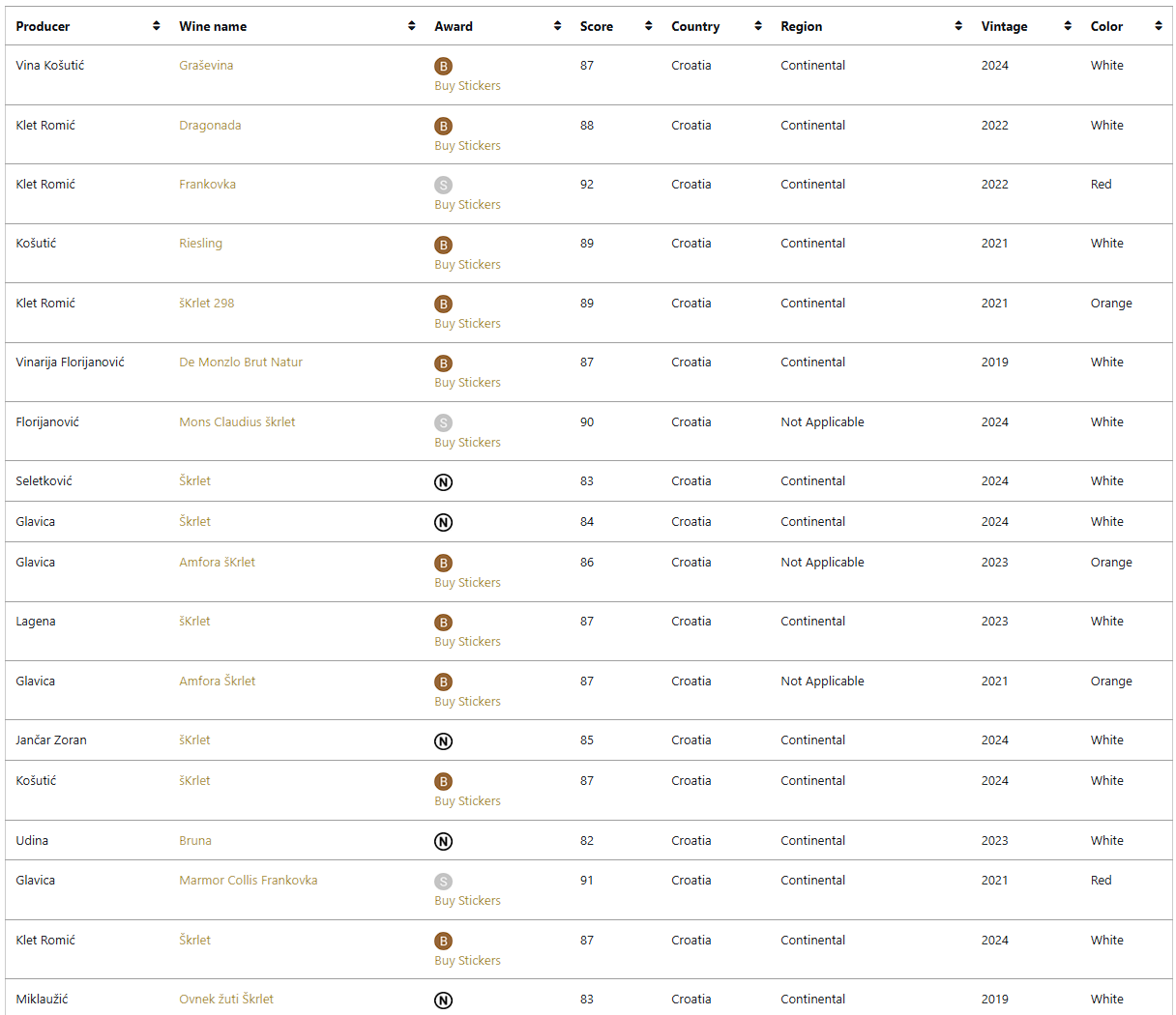Click the Region column header
The height and width of the screenshot is (1015, 1176).
801,26
